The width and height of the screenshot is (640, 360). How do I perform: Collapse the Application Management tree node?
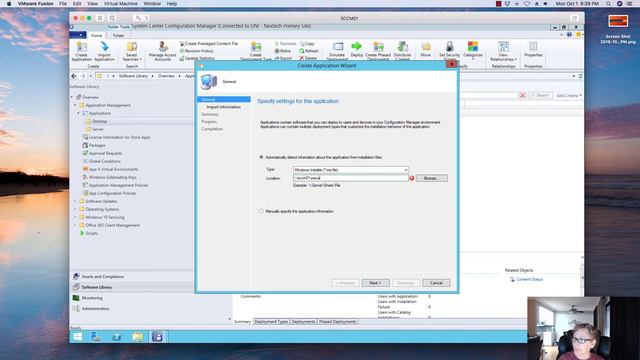click(76, 105)
